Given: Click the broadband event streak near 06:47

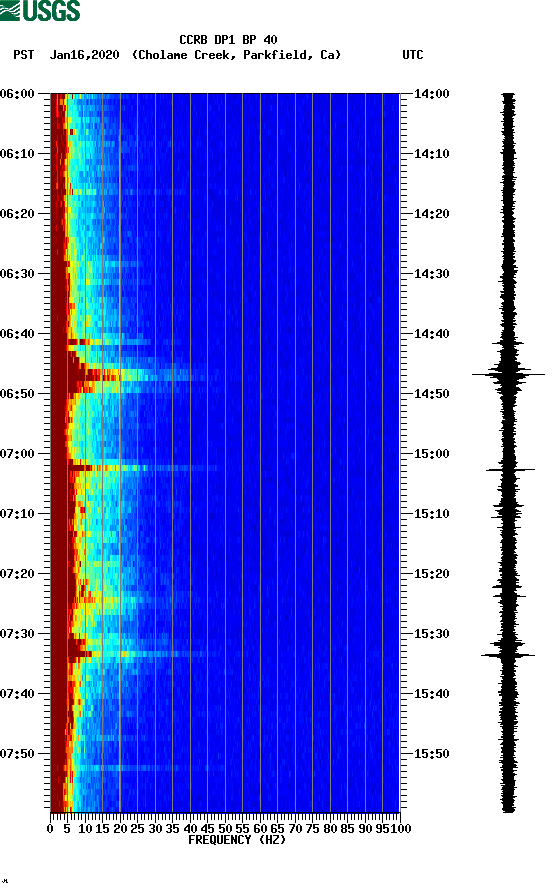Looking at the screenshot, I should pyautogui.click(x=137, y=375).
